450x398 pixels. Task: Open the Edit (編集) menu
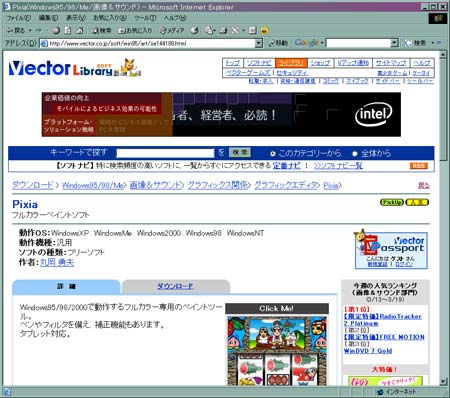coord(48,18)
